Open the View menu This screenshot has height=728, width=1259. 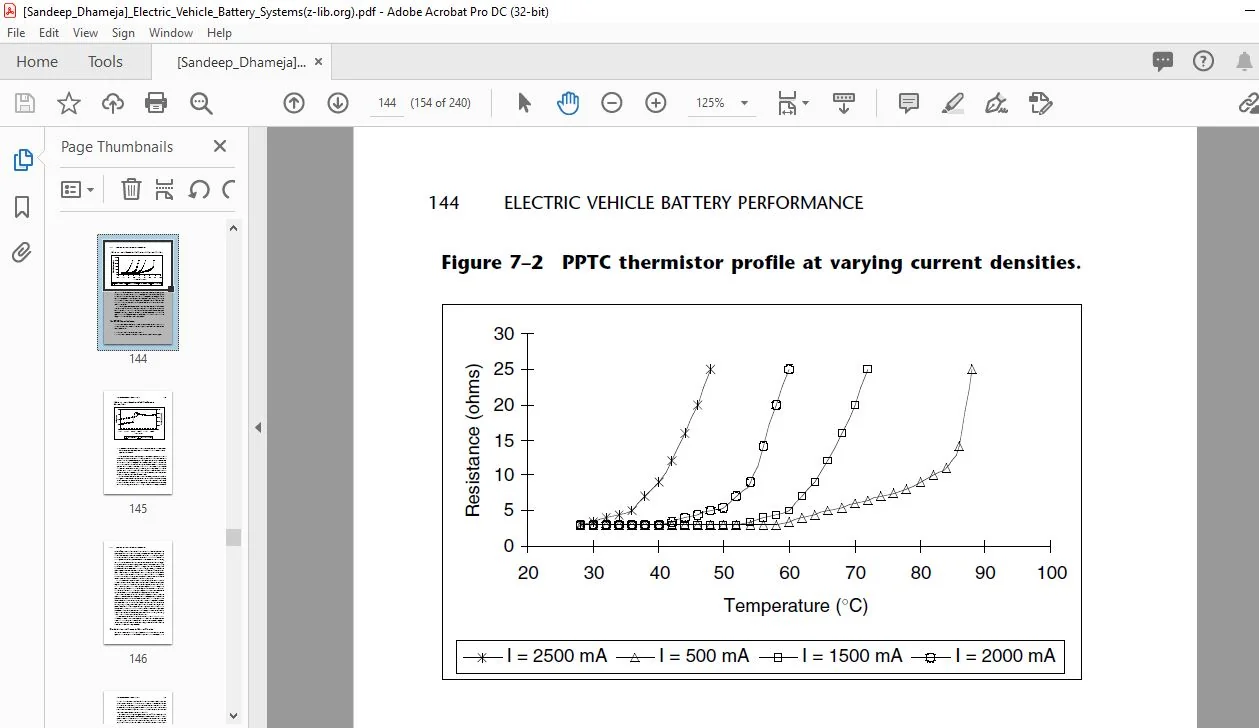coord(86,33)
